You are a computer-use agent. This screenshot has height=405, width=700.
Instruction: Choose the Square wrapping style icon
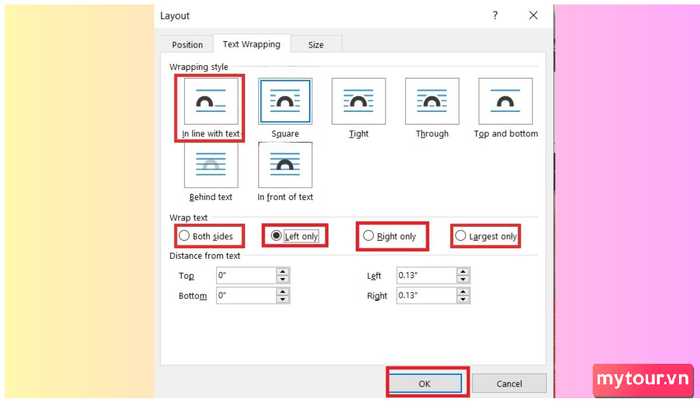[285, 101]
